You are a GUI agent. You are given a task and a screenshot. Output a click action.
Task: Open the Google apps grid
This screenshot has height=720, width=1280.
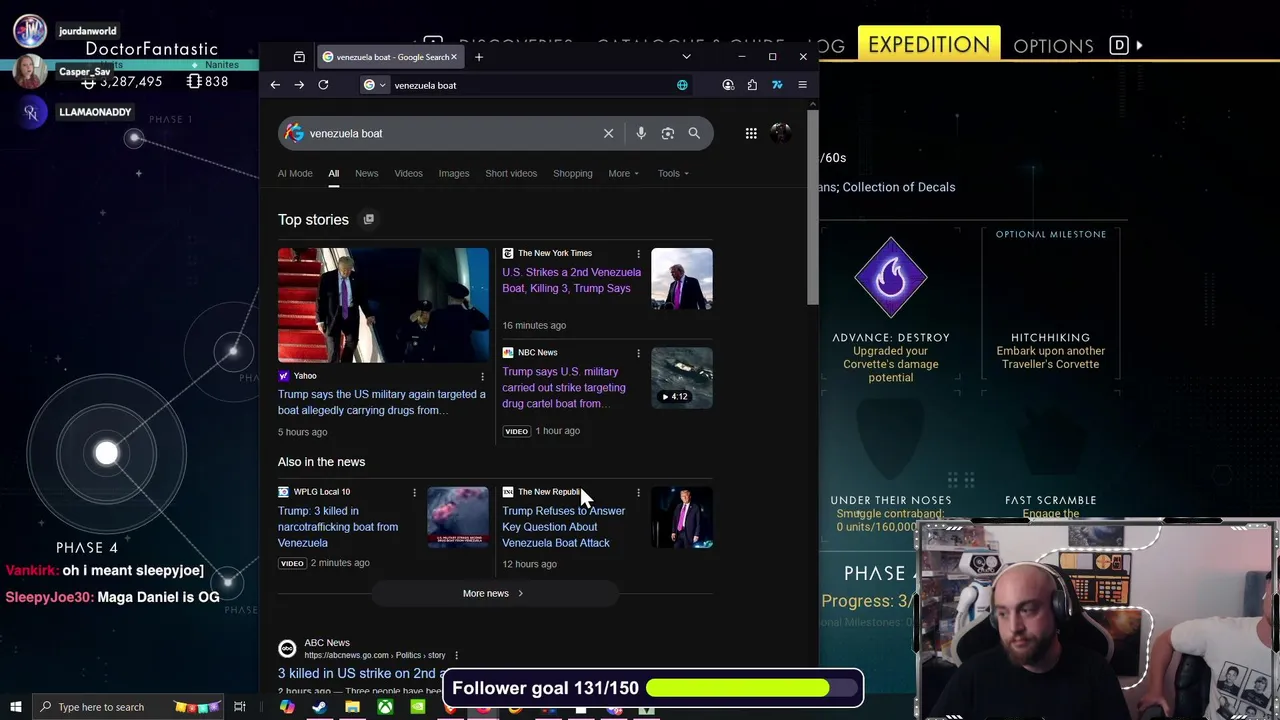(751, 133)
